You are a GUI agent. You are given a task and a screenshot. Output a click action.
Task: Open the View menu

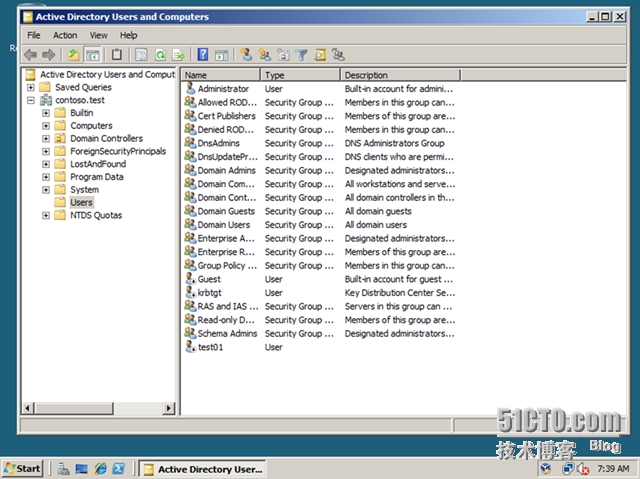98,35
